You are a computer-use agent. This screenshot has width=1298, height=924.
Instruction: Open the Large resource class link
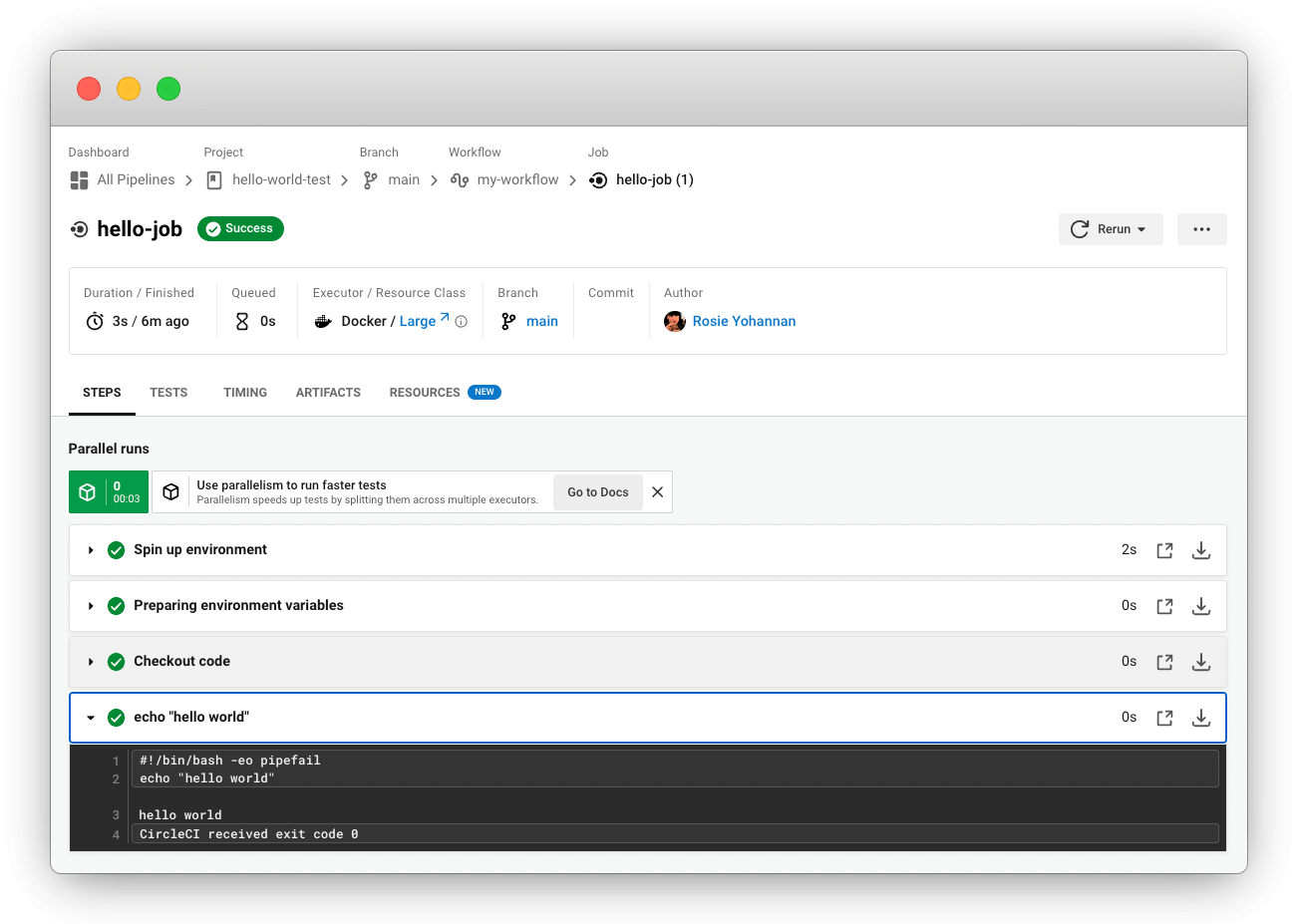(419, 321)
